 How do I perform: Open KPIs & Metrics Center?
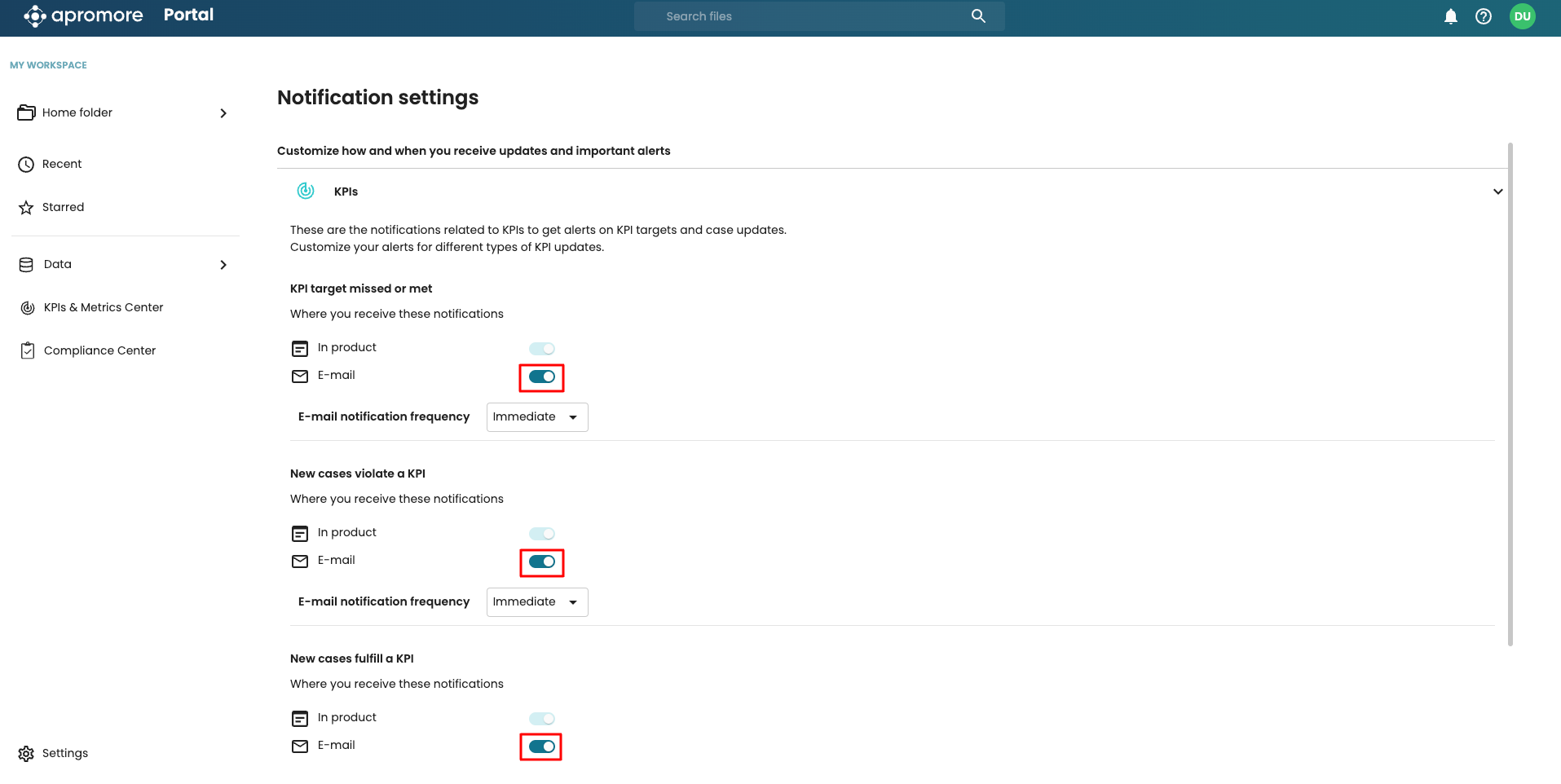[x=104, y=307]
